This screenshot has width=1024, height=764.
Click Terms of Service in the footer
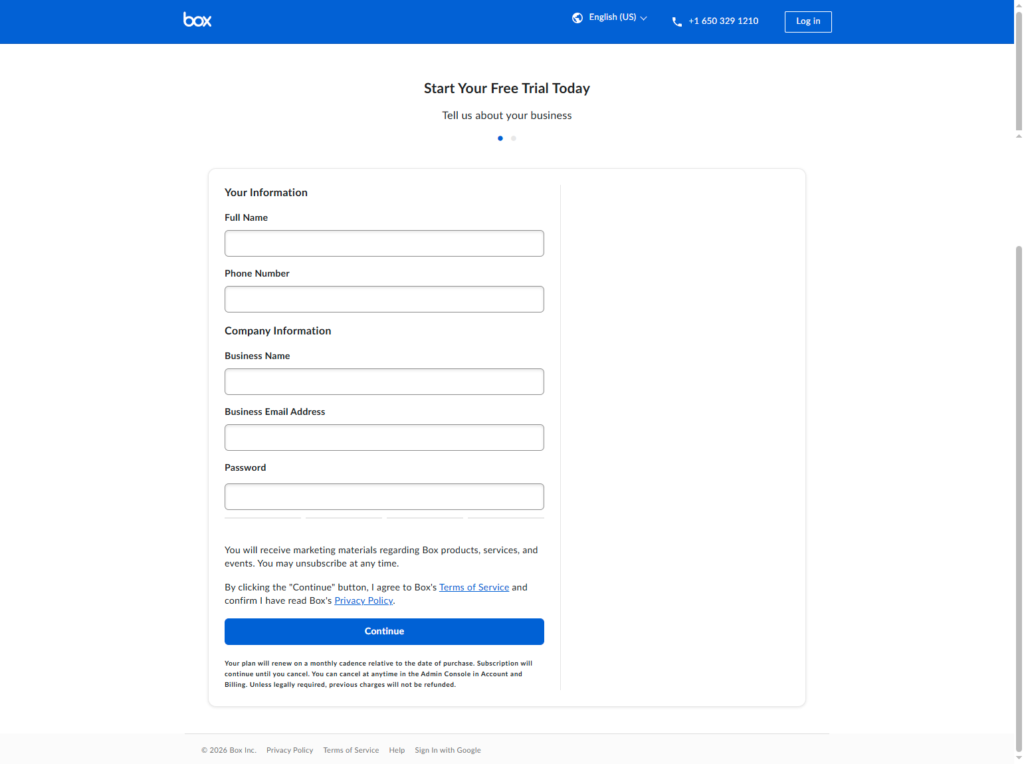[350, 750]
